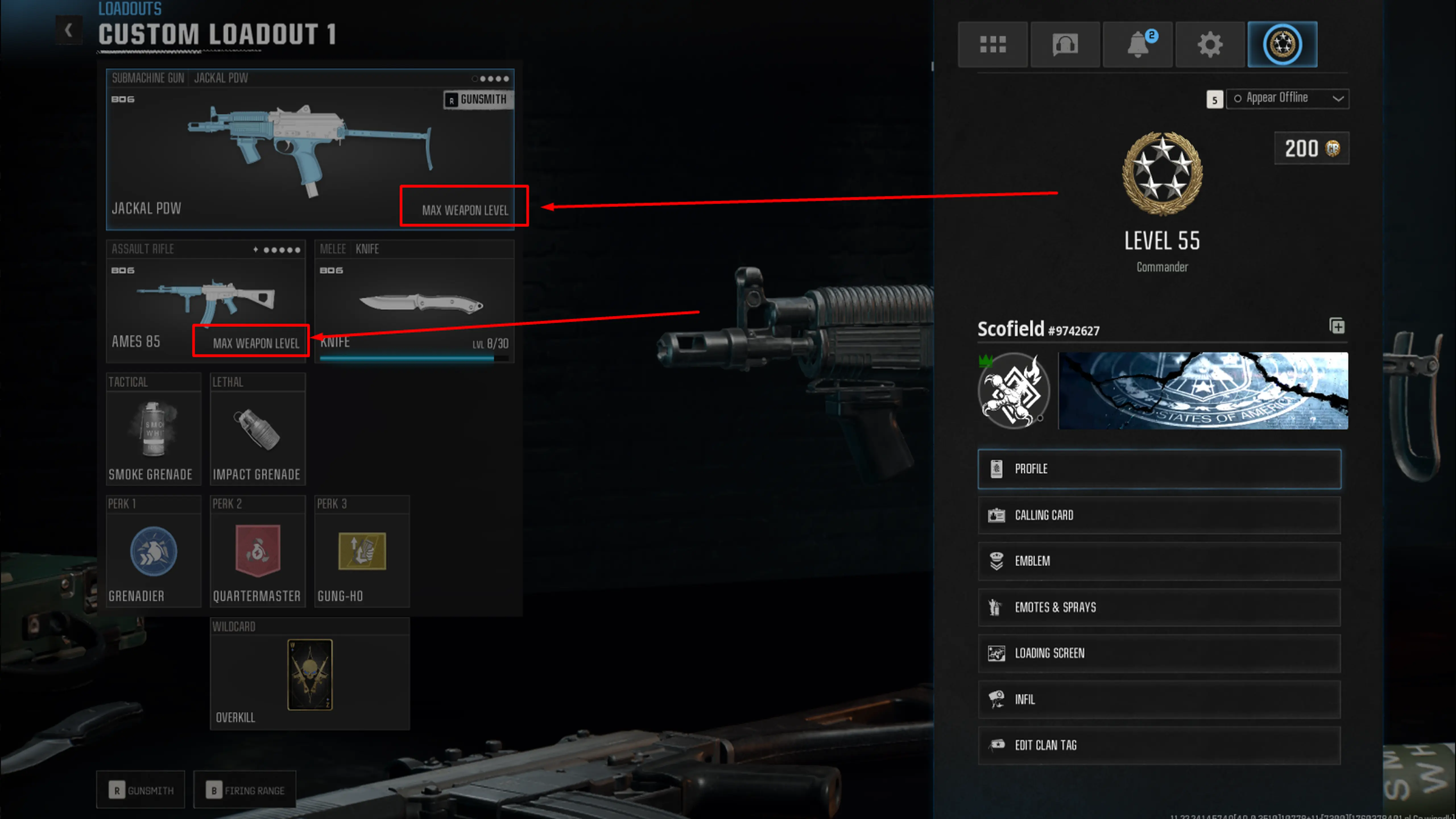This screenshot has width=1456, height=819.
Task: Select the Gung-Ho perk icon
Action: 362,551
